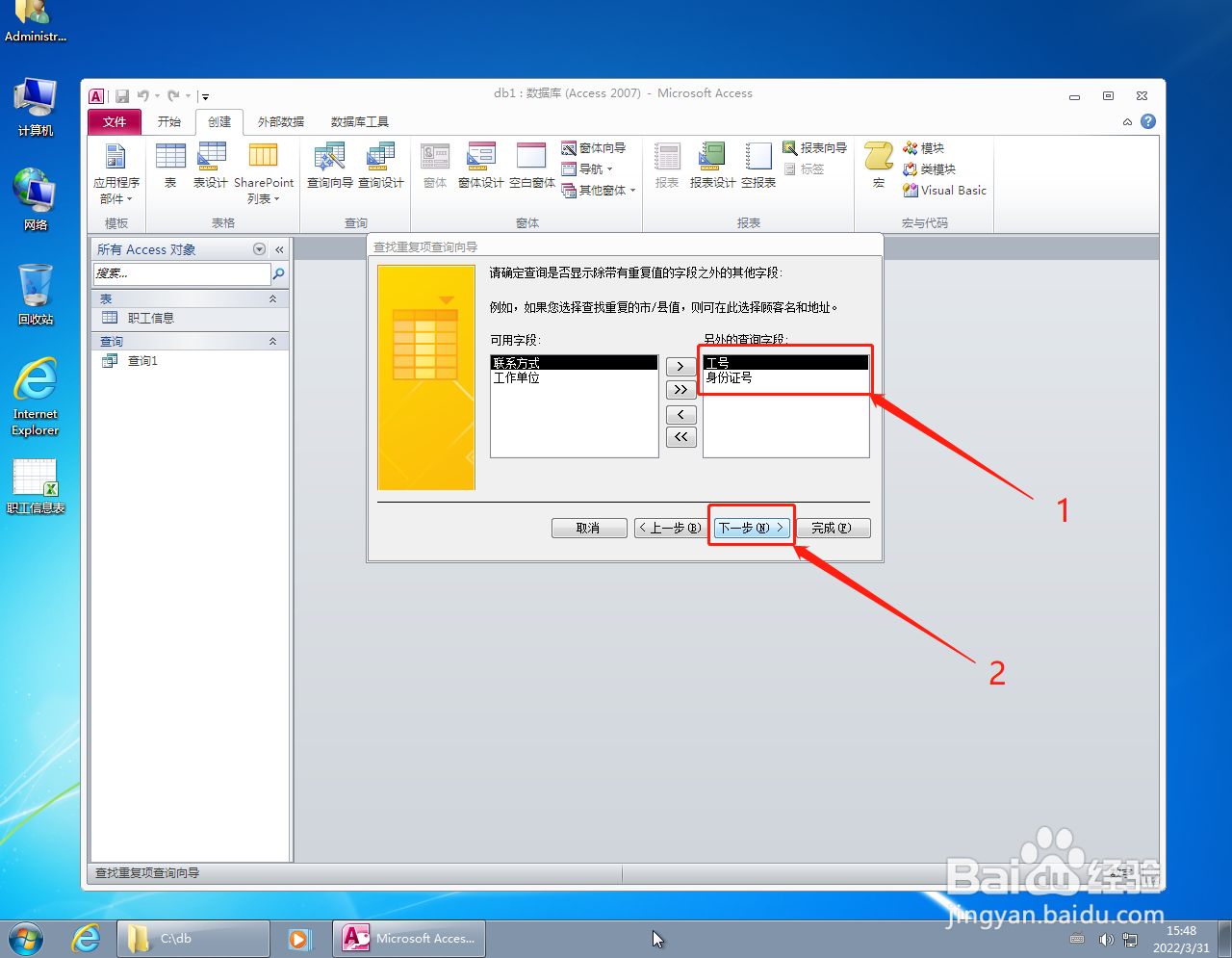Open the Visual Basic editor
This screenshot has height=958, width=1232.
[x=945, y=191]
